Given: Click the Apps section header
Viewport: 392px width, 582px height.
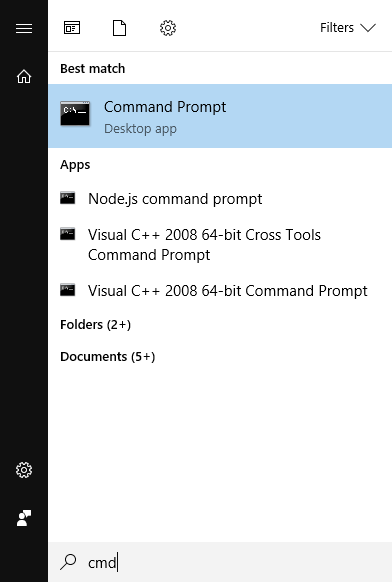Looking at the screenshot, I should tap(75, 165).
